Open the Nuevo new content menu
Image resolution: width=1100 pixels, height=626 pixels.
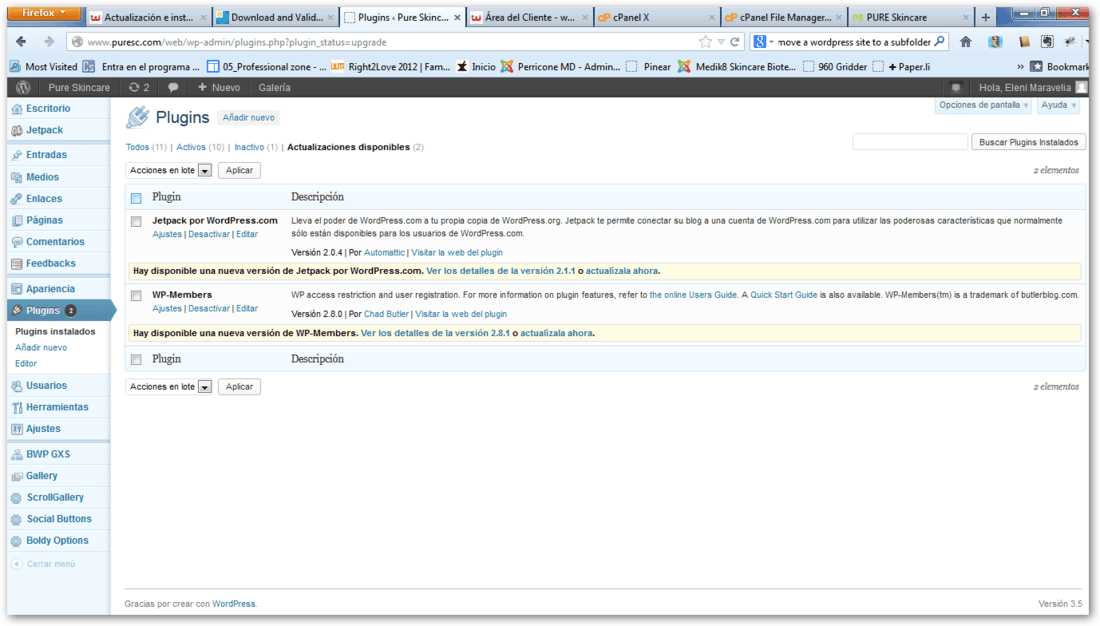pyautogui.click(x=219, y=88)
